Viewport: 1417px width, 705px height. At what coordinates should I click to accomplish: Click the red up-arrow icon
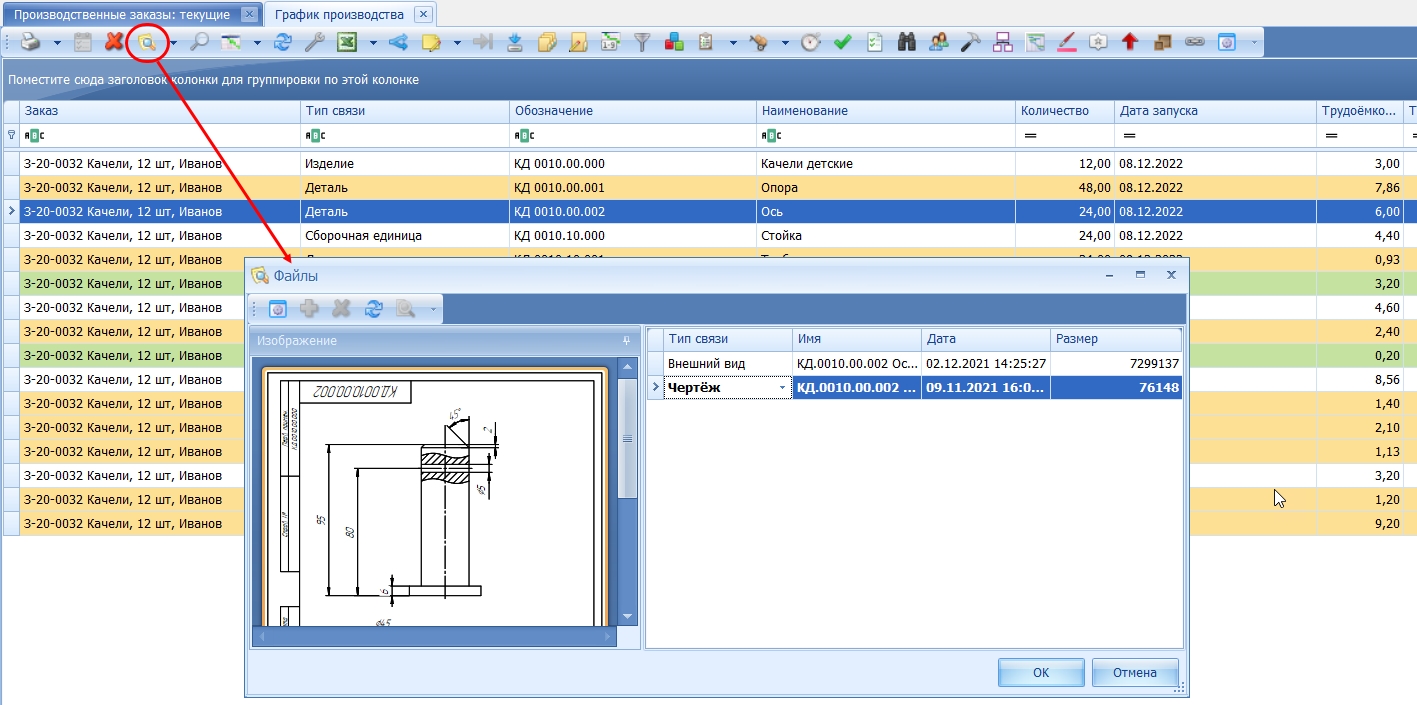coord(1130,42)
